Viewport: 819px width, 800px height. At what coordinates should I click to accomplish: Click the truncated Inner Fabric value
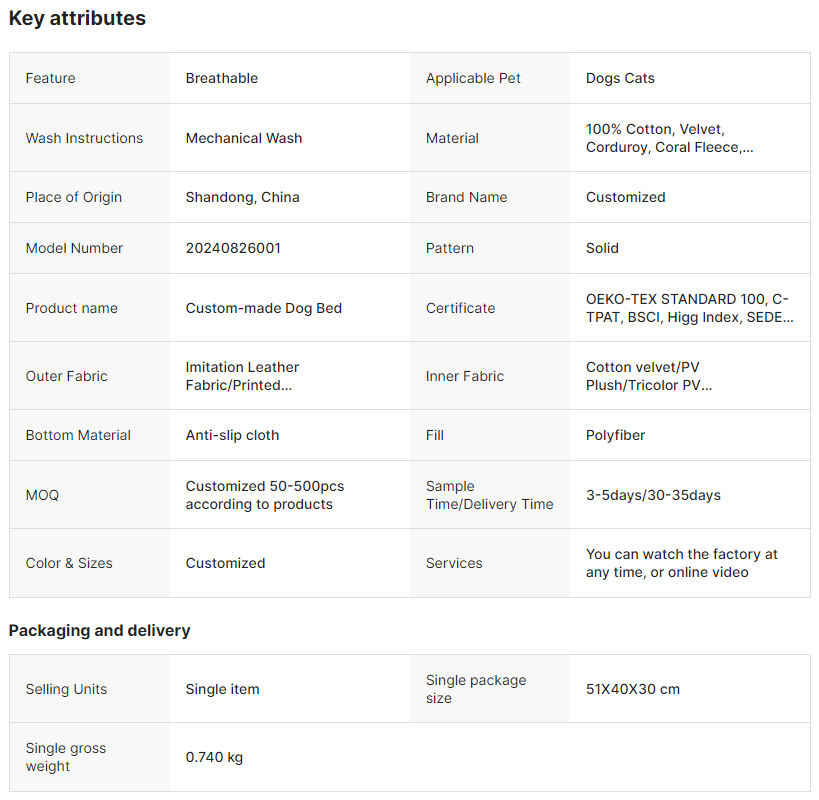coord(649,376)
